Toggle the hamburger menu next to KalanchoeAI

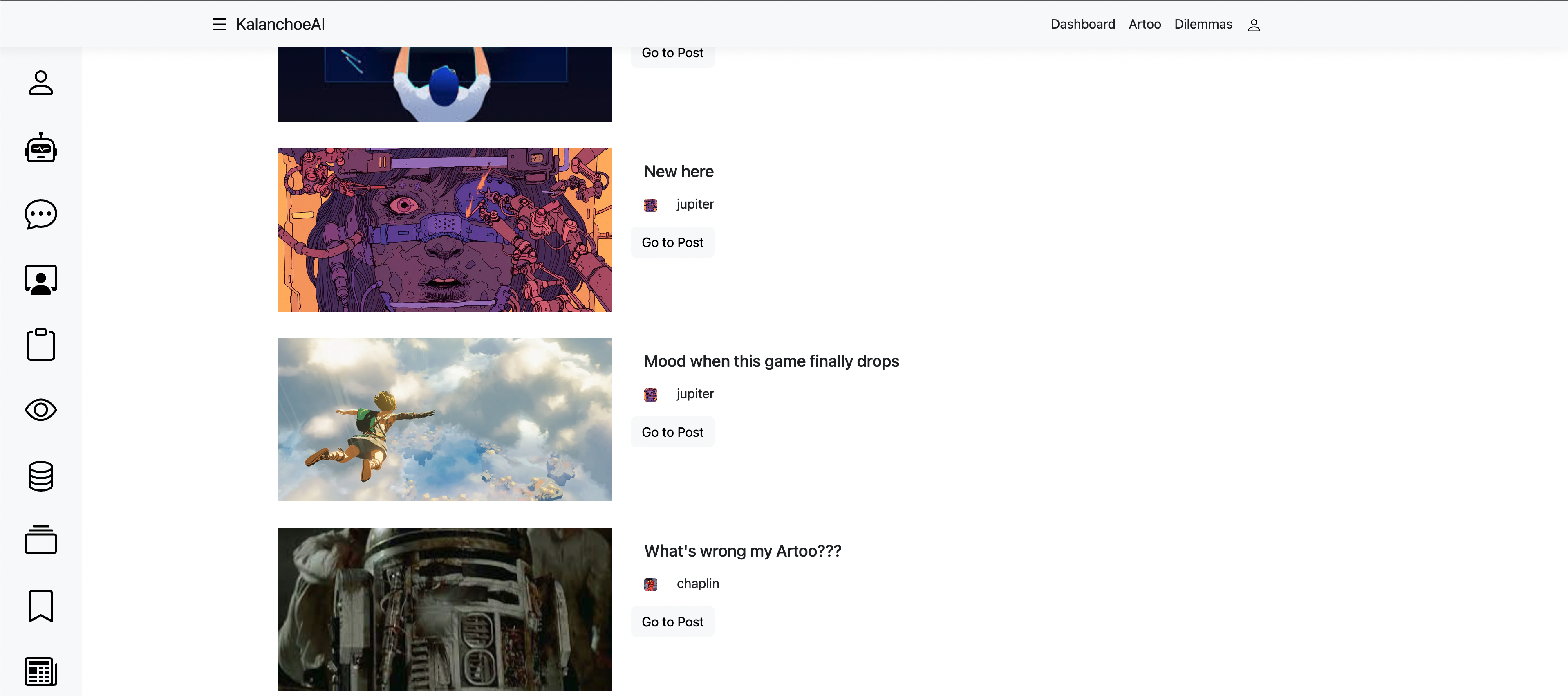(x=219, y=25)
